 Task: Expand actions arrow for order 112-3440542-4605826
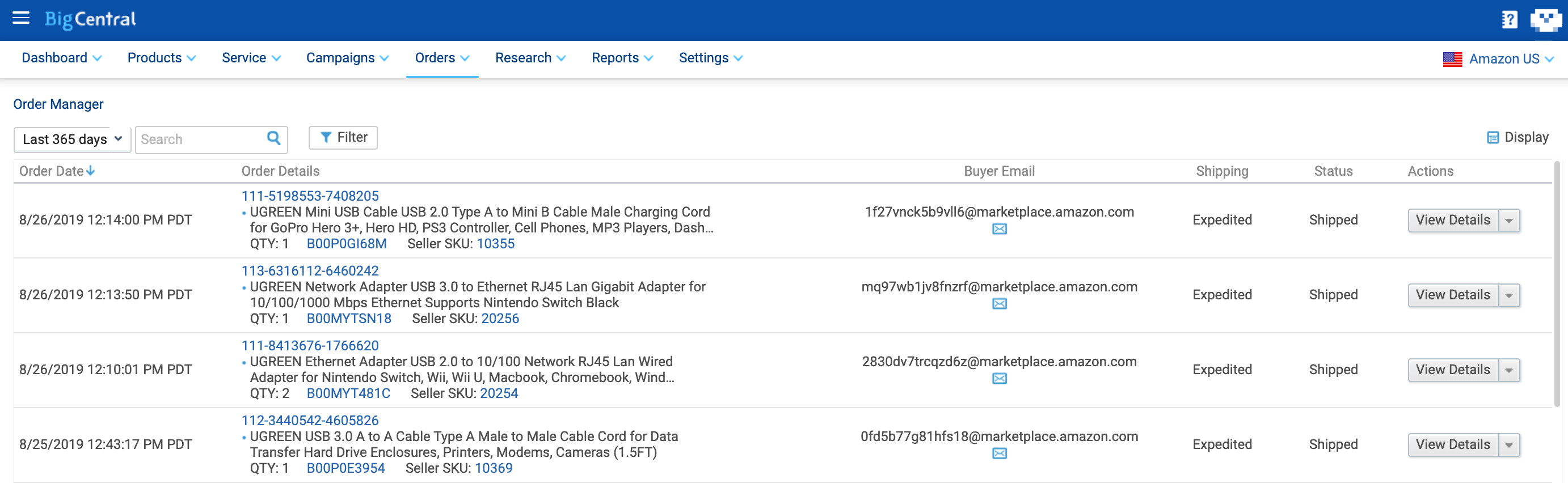coord(1509,444)
